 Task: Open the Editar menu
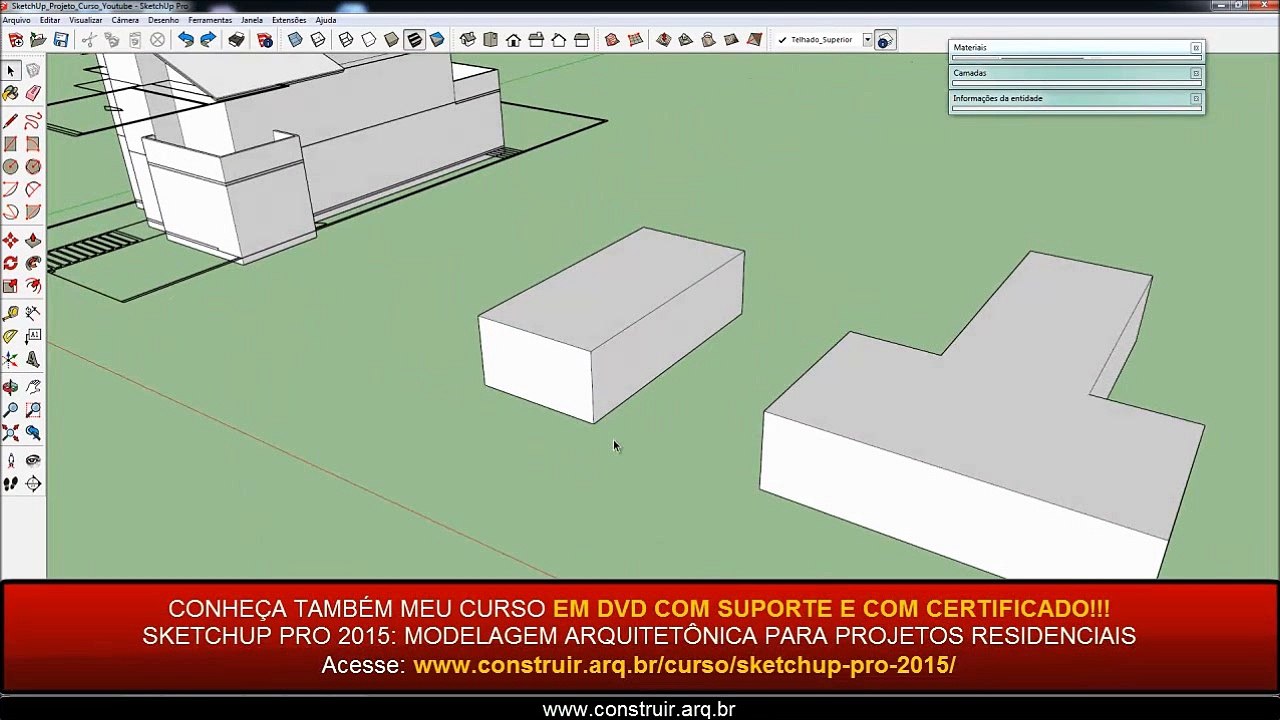coord(50,20)
